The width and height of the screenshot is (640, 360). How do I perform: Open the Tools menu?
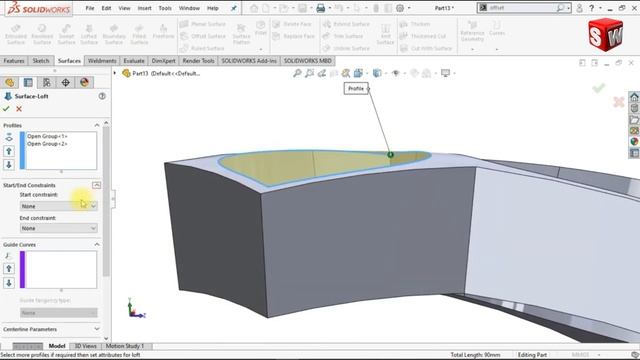(165, 8)
